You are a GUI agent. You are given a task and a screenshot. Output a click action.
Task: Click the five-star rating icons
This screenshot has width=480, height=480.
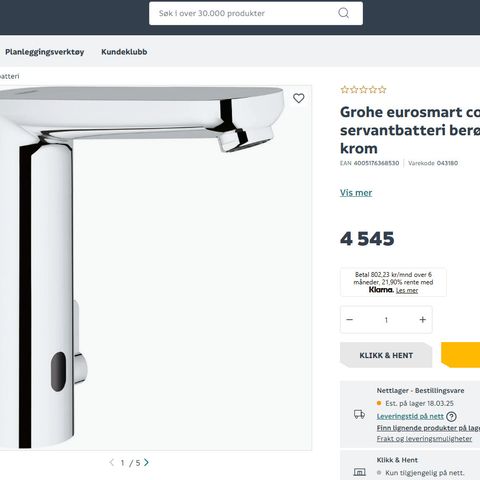pos(363,89)
